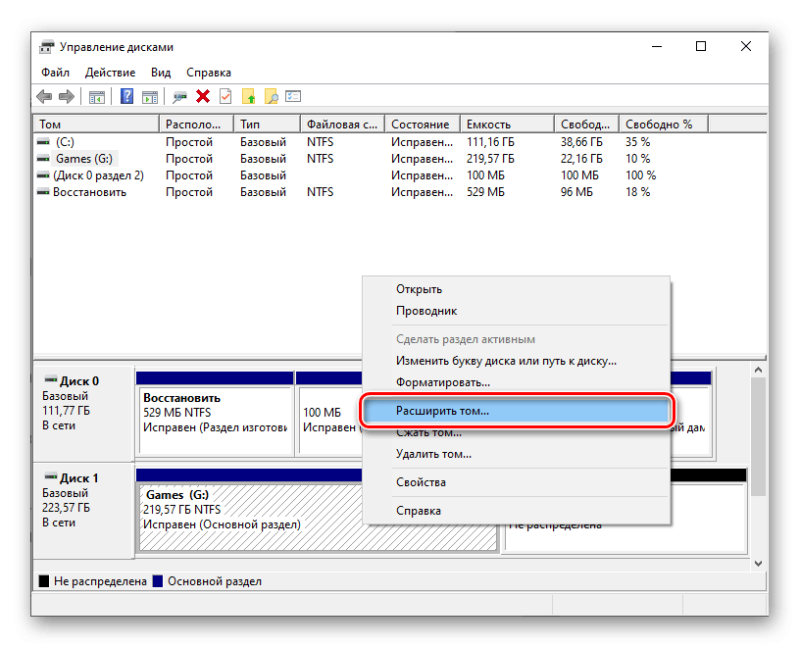The image size is (800, 648).
Task: Open the Вид menu
Action: pyautogui.click(x=161, y=72)
